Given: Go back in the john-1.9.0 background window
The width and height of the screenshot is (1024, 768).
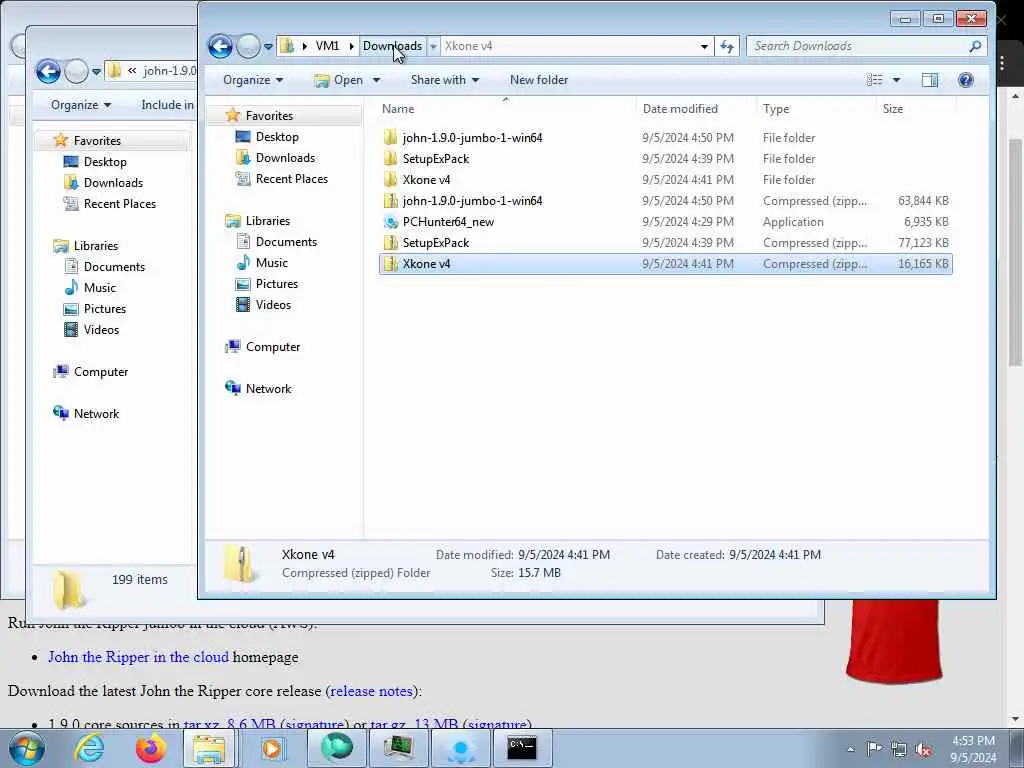Looking at the screenshot, I should pos(48,71).
